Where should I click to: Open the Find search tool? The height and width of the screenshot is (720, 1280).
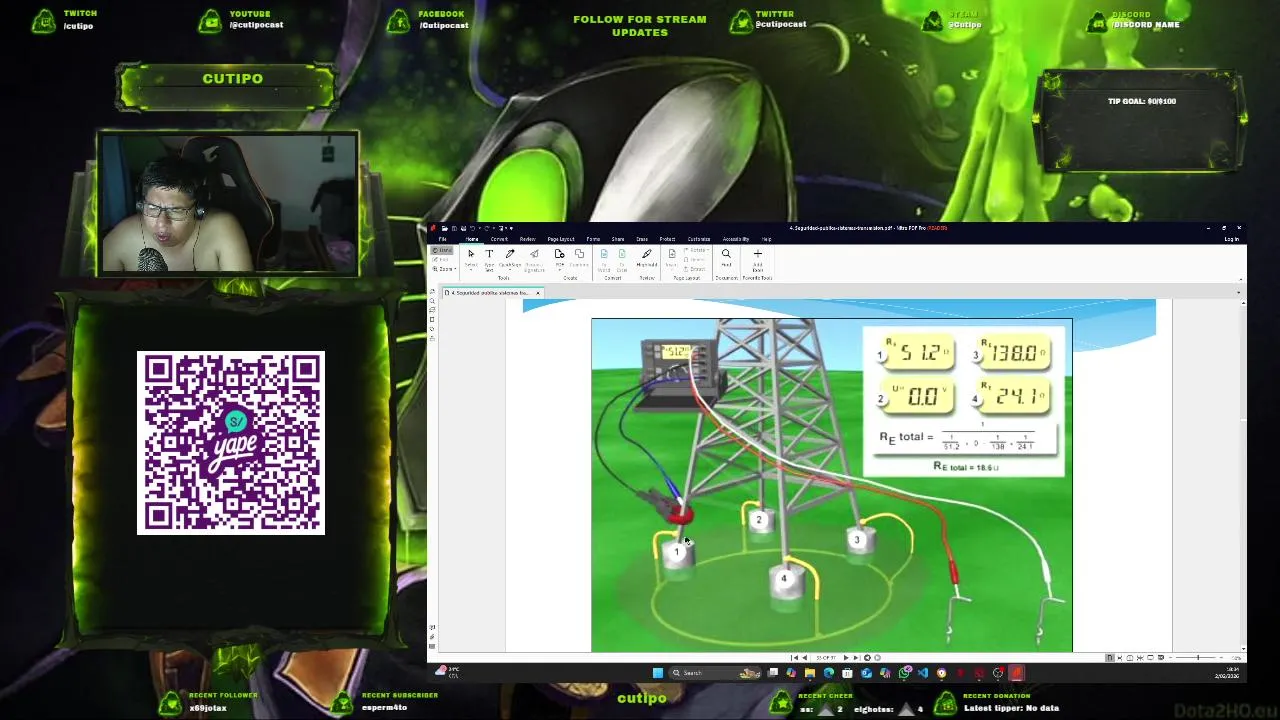[x=726, y=257]
